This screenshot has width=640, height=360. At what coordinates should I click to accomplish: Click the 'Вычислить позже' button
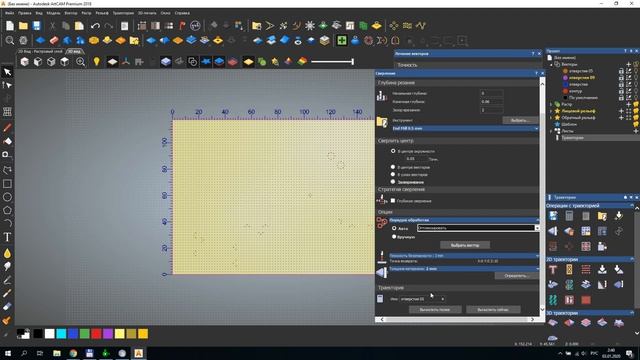(435, 310)
